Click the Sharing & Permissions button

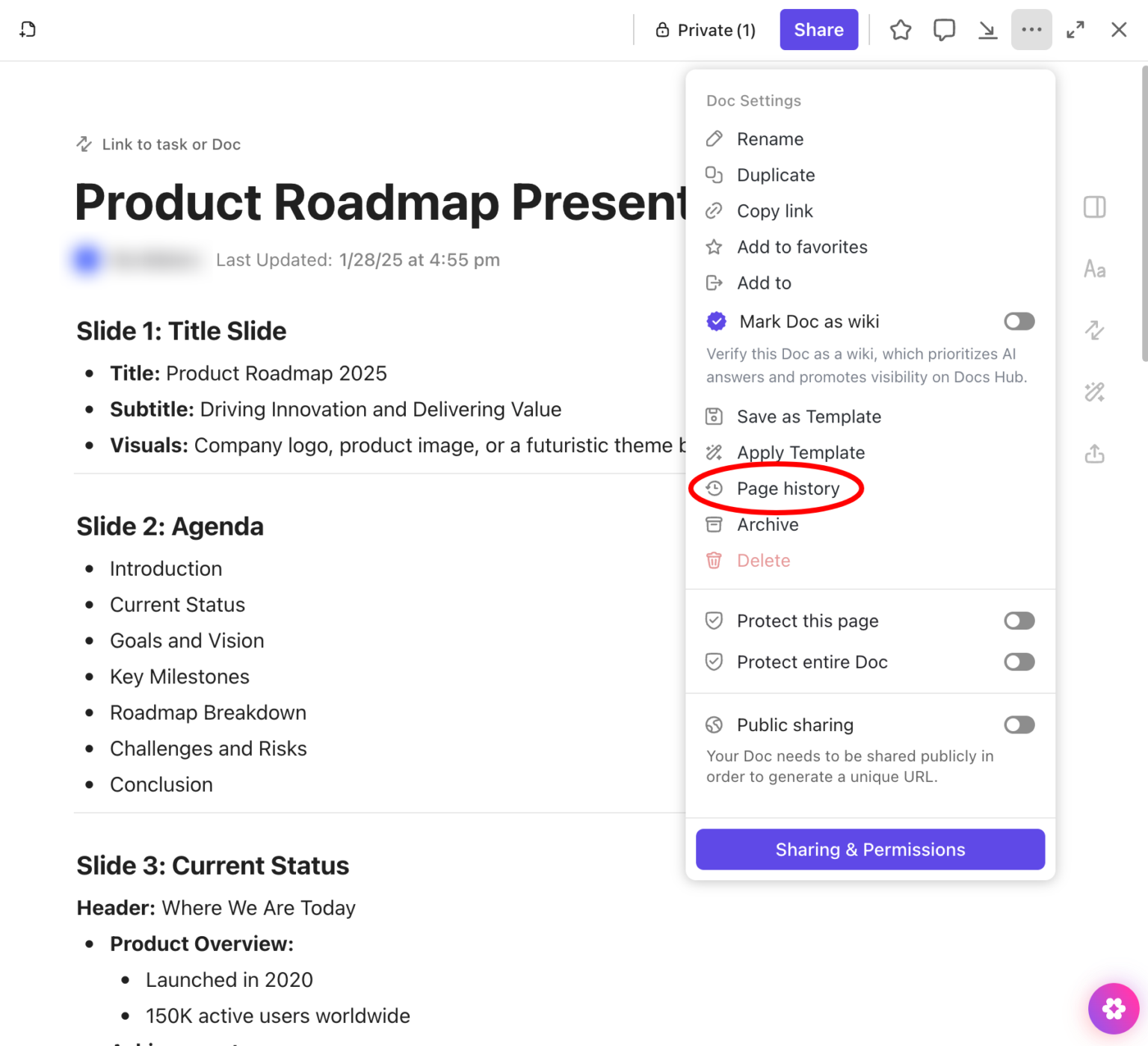point(870,849)
